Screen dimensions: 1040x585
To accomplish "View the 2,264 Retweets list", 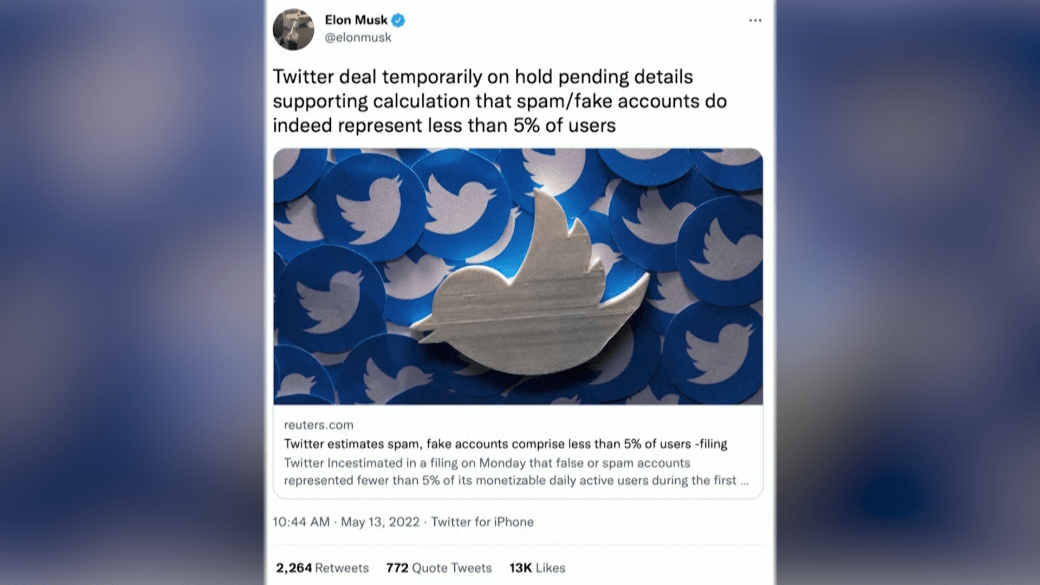I will (x=322, y=568).
